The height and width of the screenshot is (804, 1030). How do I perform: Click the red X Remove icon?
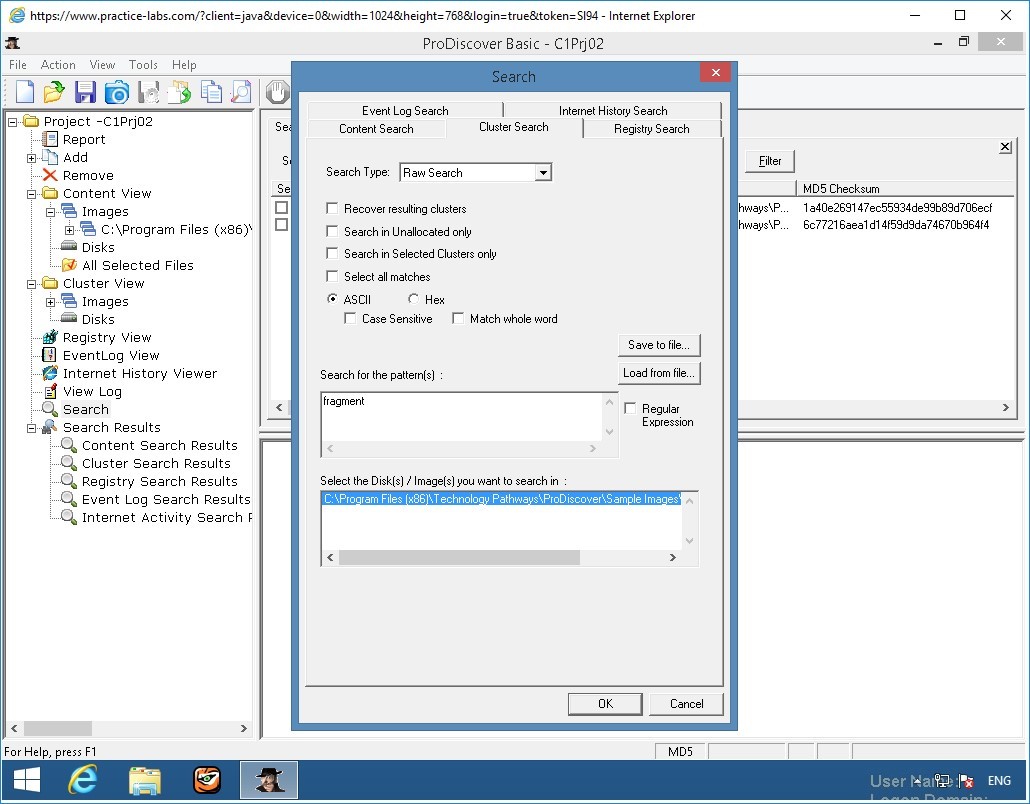[50, 175]
